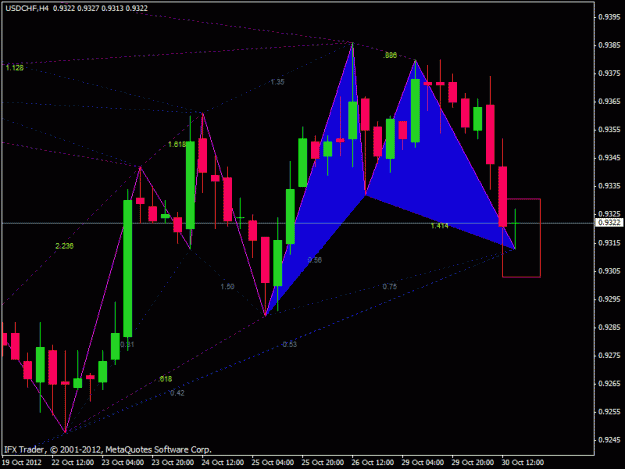Select the 0.9335 price axis label

(609, 186)
